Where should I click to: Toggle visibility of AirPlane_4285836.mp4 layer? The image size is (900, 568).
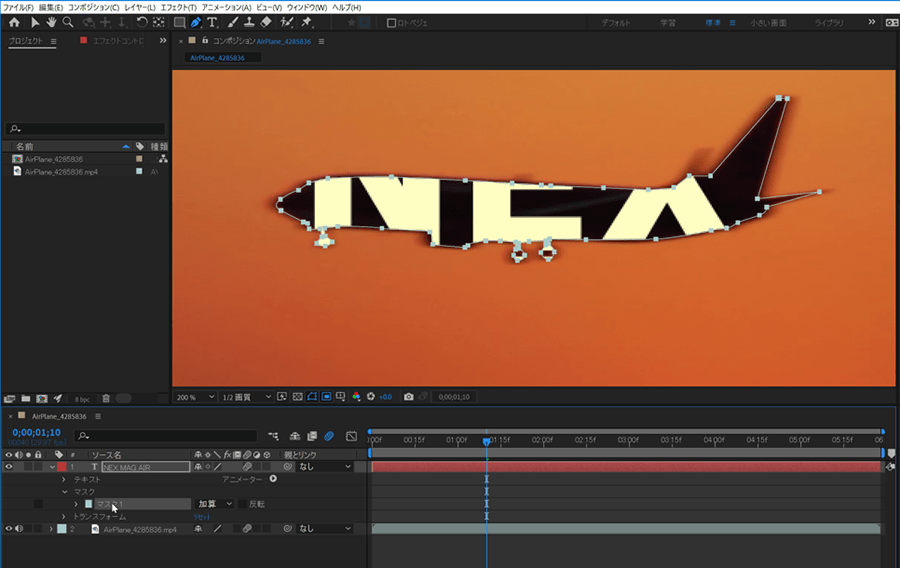click(9, 529)
